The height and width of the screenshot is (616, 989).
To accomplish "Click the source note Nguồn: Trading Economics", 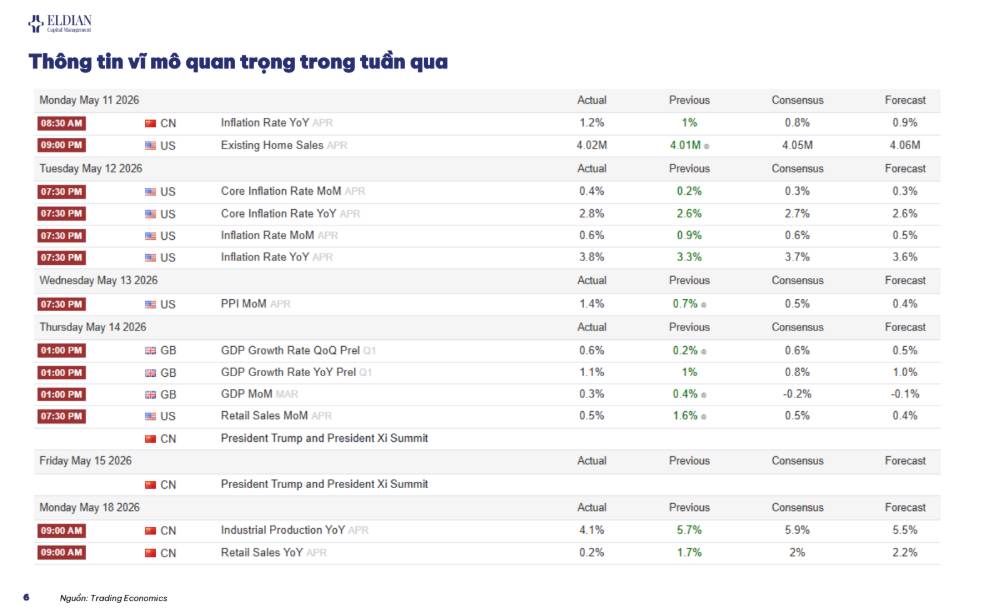I will [114, 598].
